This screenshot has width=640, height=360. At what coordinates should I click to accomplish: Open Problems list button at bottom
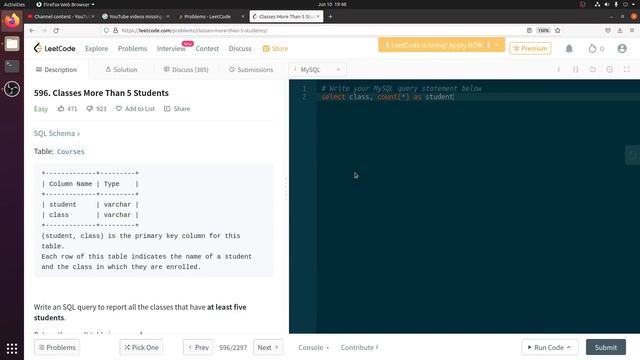(57, 347)
